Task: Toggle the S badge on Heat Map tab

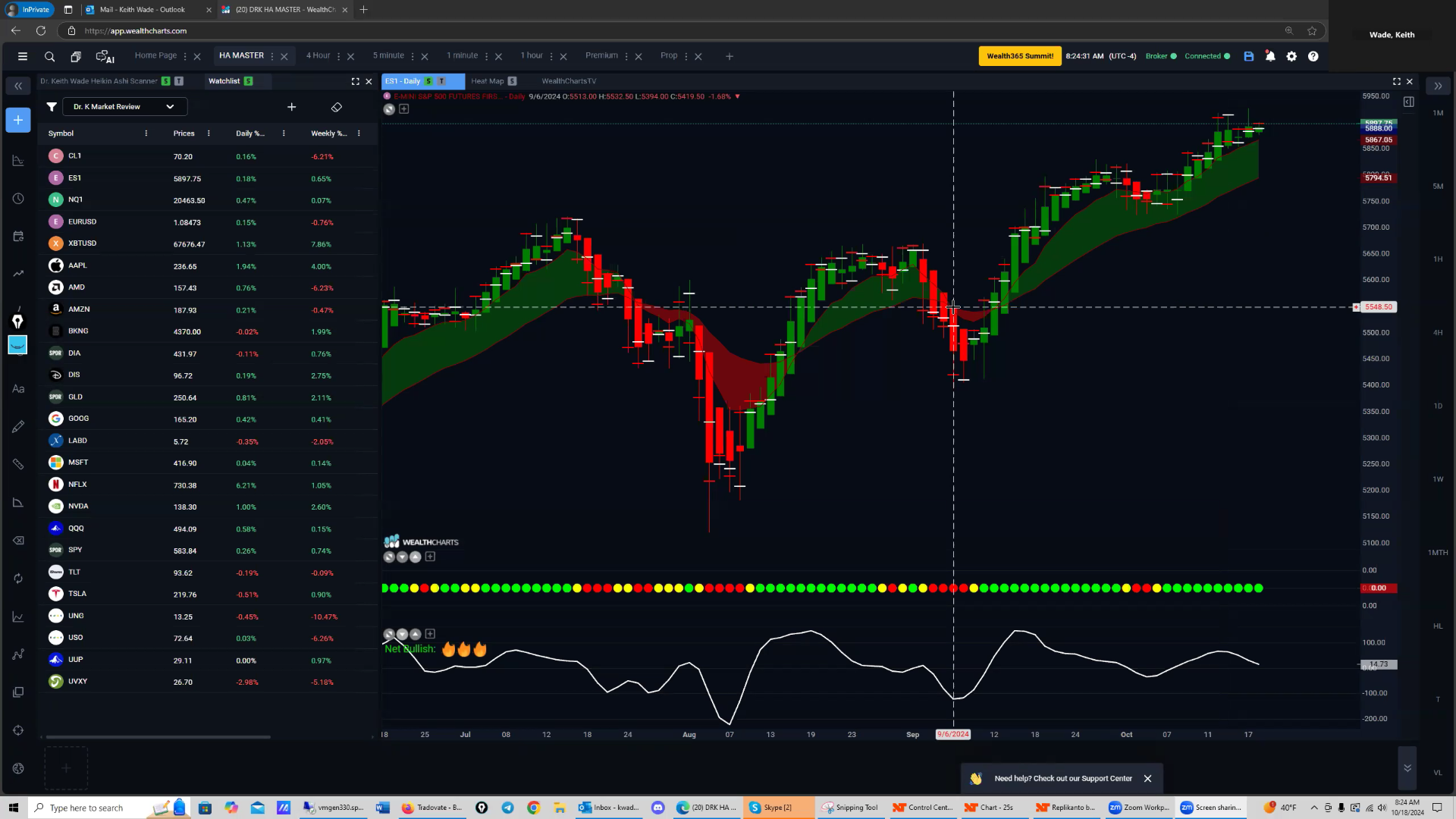Action: [x=512, y=81]
